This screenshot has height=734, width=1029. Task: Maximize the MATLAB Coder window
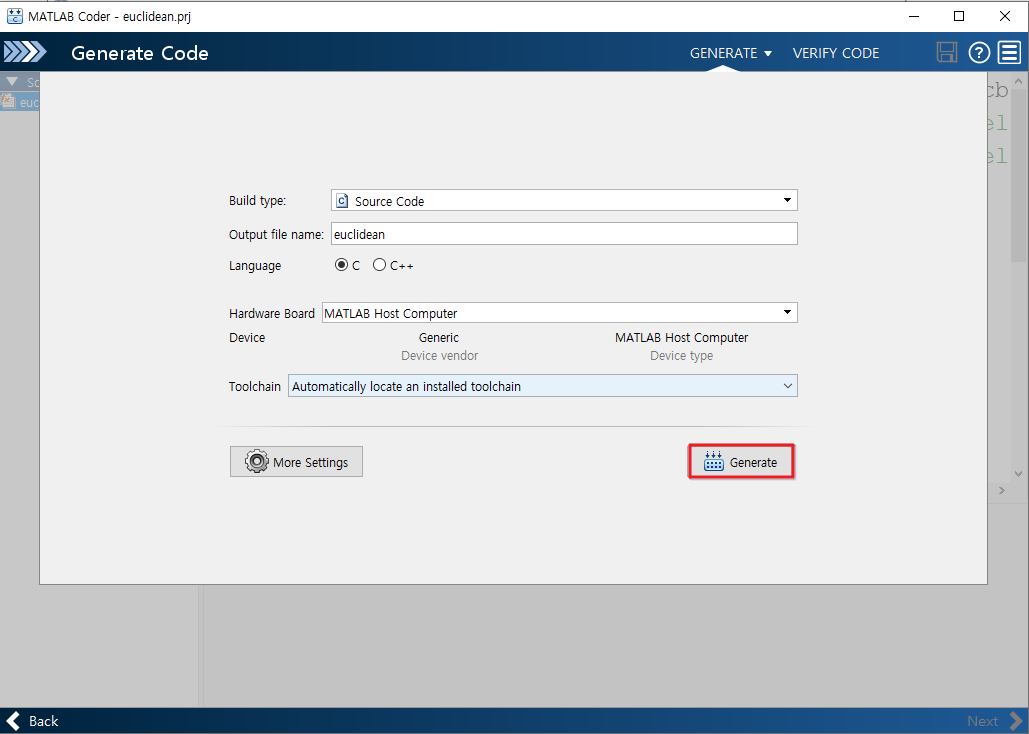click(x=959, y=16)
